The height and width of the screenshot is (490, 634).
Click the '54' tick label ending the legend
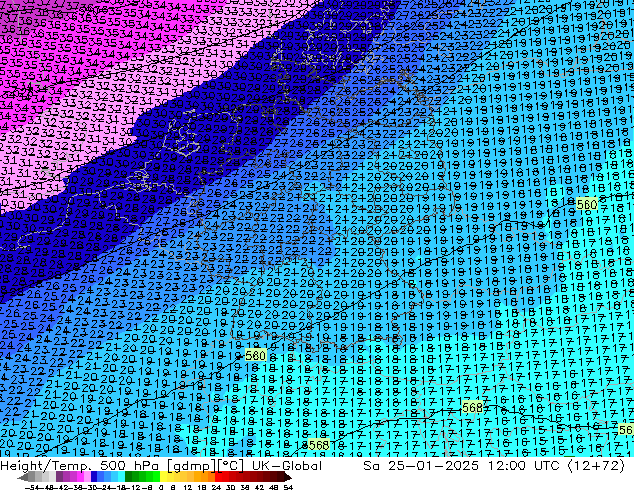(287, 487)
